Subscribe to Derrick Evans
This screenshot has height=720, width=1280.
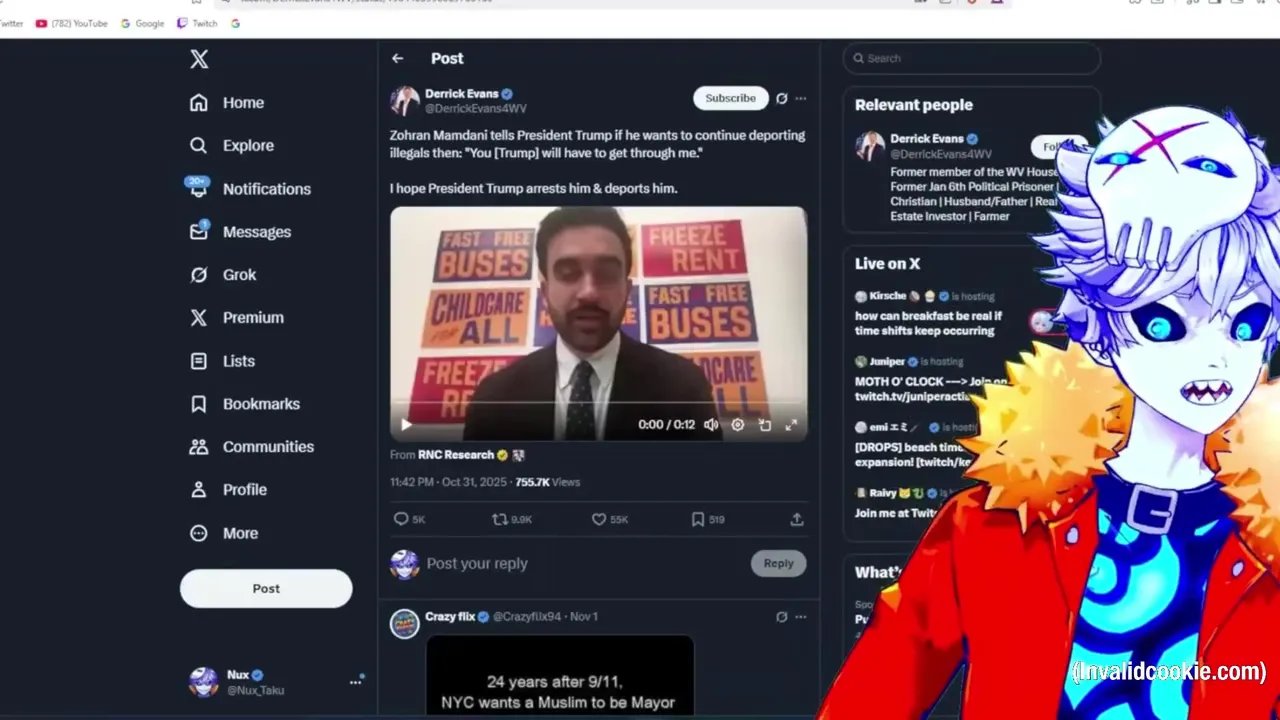pos(731,98)
